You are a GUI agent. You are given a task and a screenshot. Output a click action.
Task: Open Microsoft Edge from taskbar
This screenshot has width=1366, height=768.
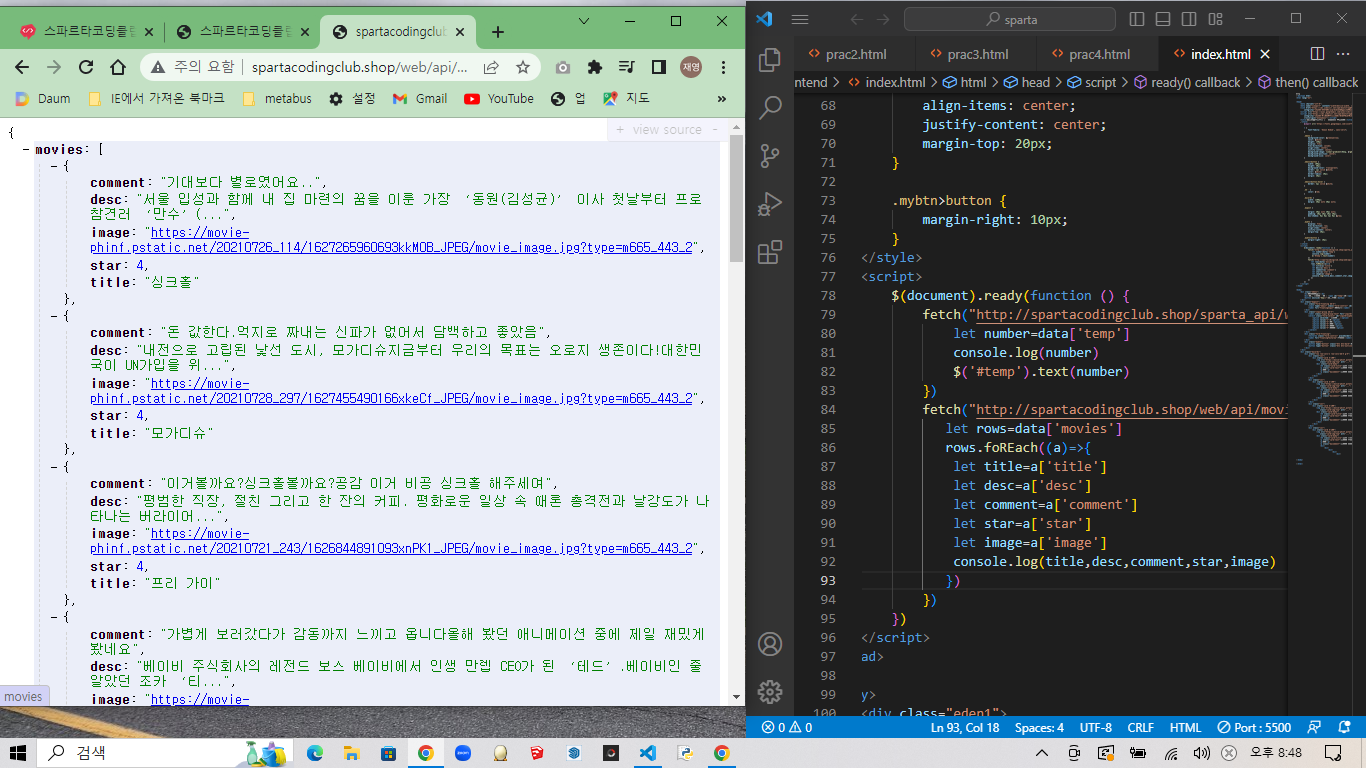pos(315,752)
